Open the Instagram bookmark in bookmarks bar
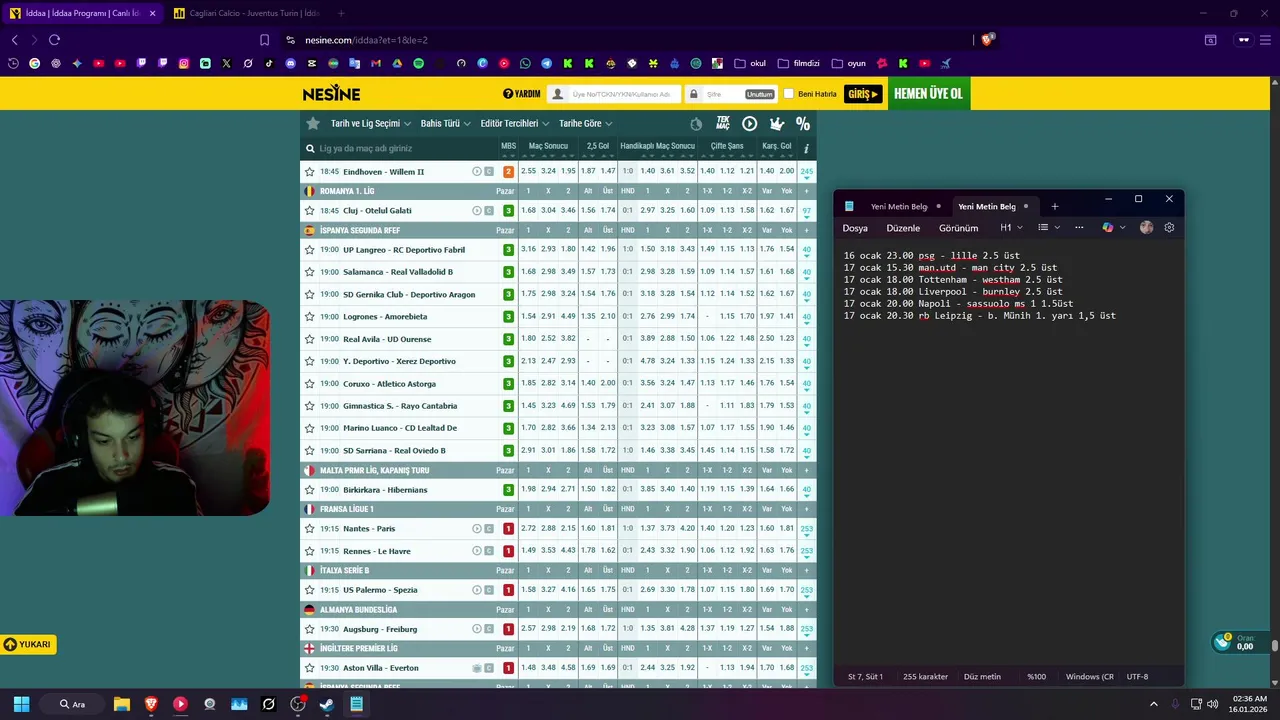Screen dimensions: 1280x720 pyautogui.click(x=184, y=63)
